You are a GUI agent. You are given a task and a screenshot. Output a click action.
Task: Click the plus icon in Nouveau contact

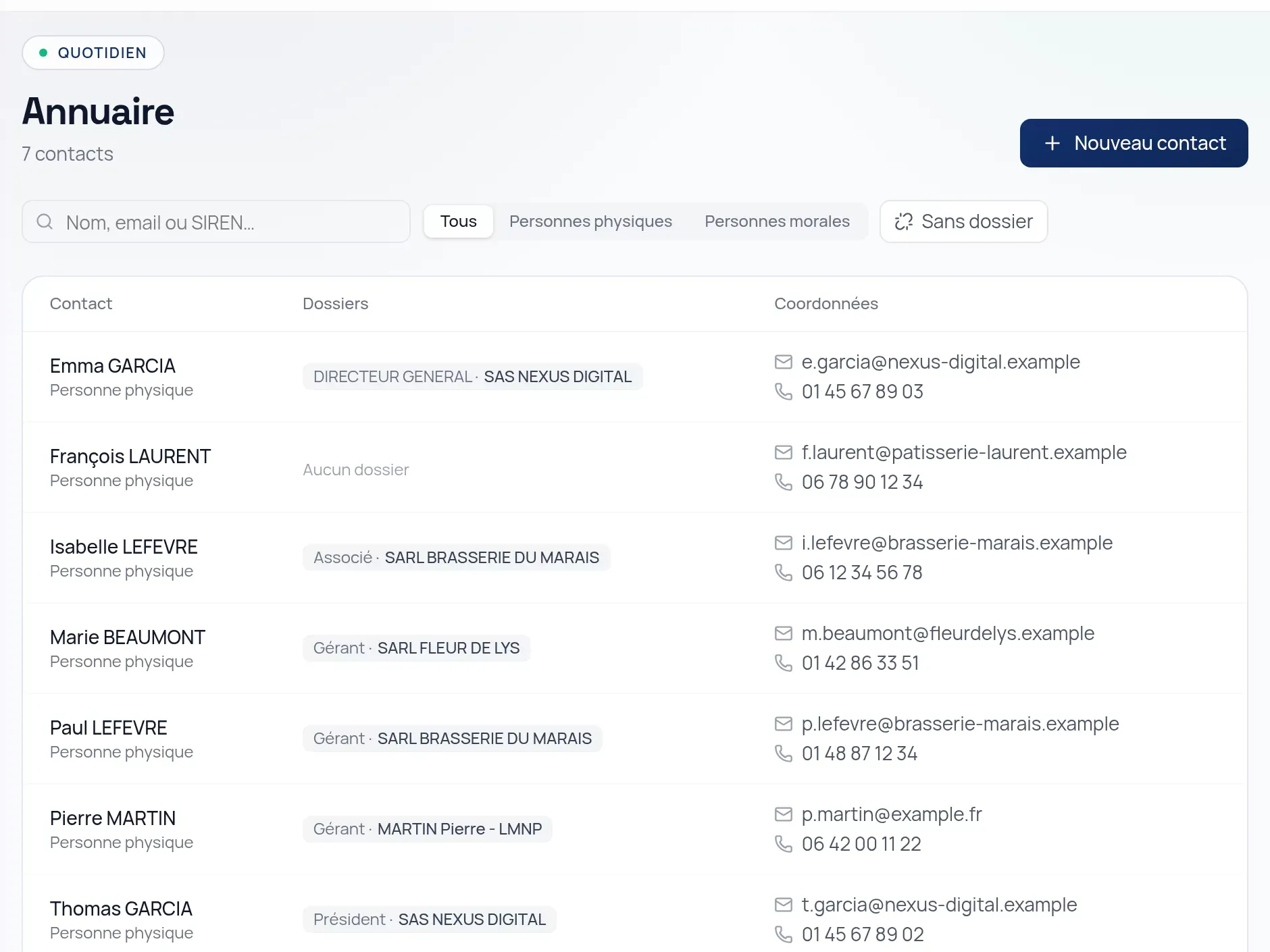pyautogui.click(x=1052, y=143)
